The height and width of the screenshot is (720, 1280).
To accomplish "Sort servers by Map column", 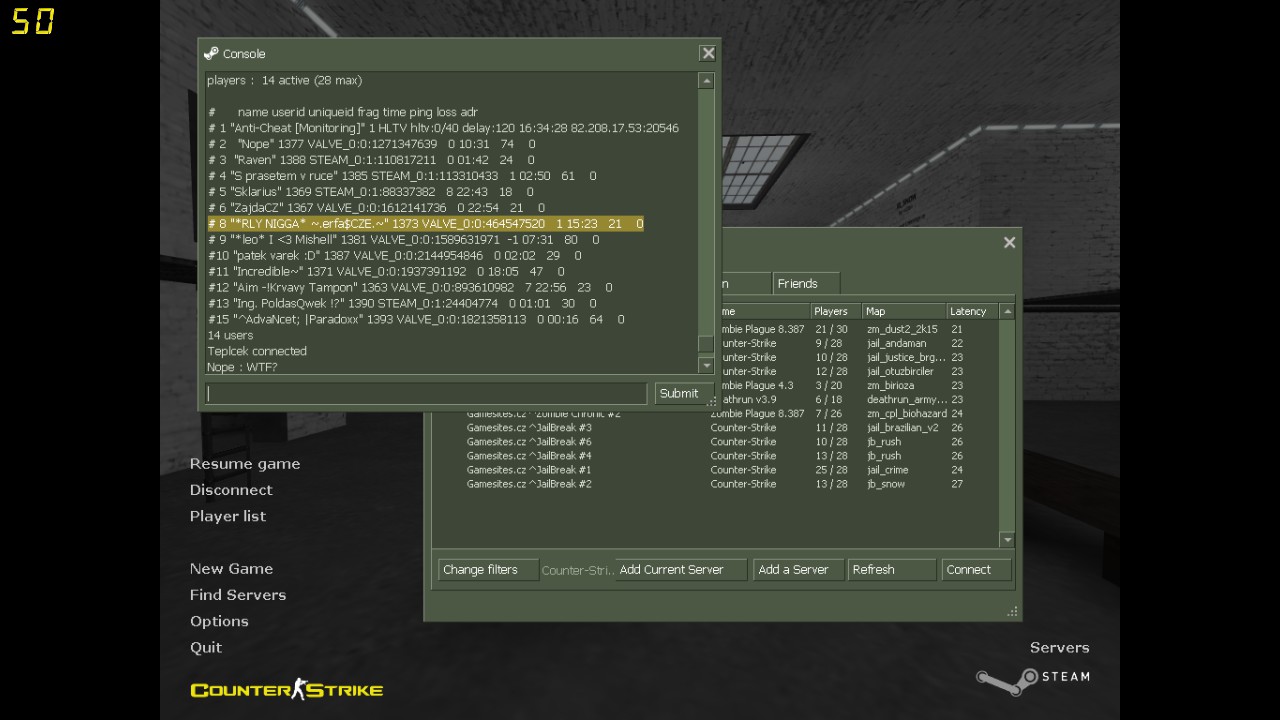I will pos(904,311).
